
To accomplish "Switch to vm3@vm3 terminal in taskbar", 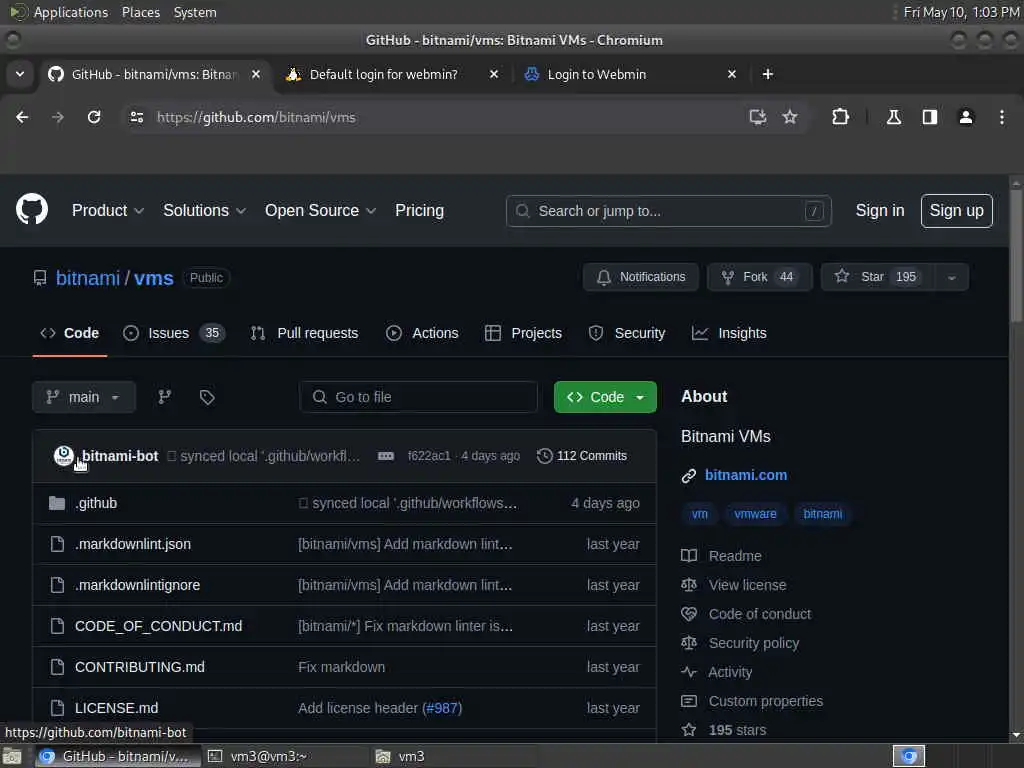I will coord(285,756).
